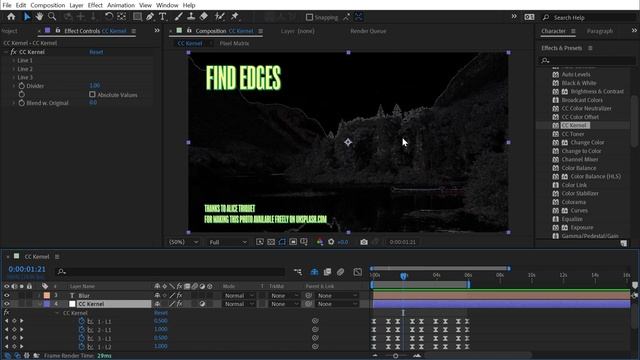Expand the Line 1 property group

(x=13, y=60)
